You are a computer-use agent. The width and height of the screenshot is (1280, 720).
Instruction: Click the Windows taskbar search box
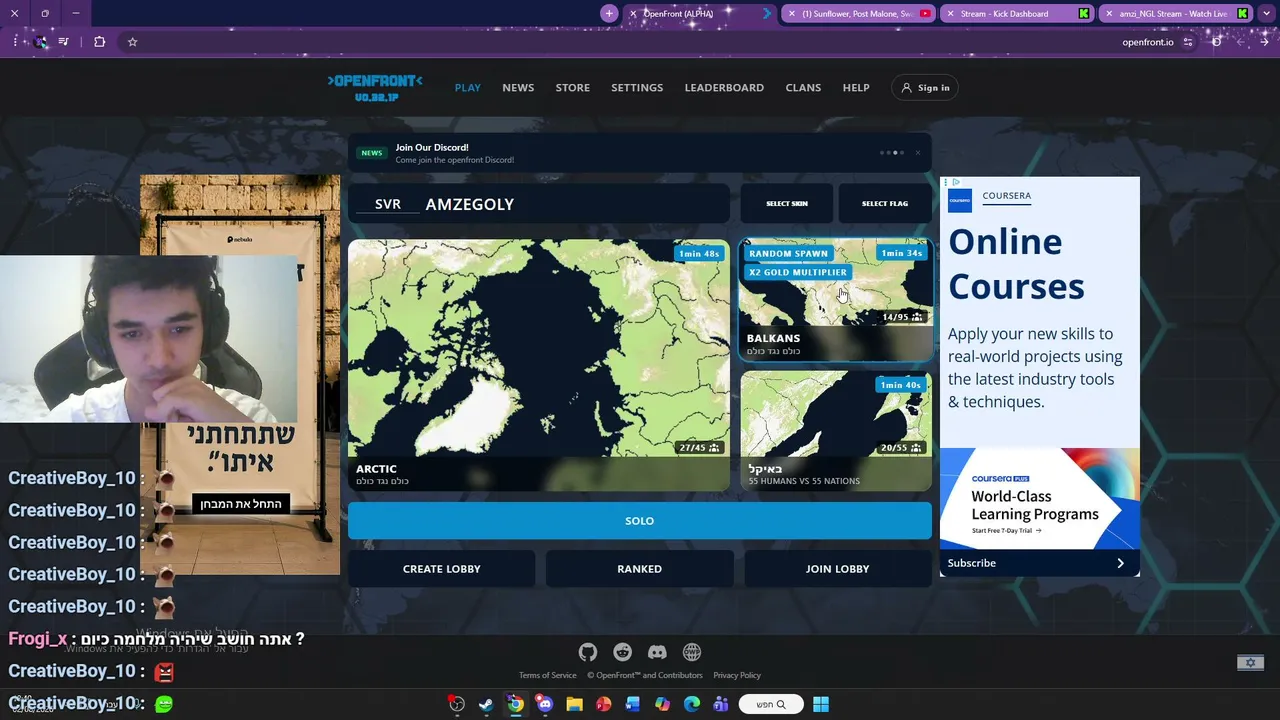(771, 704)
